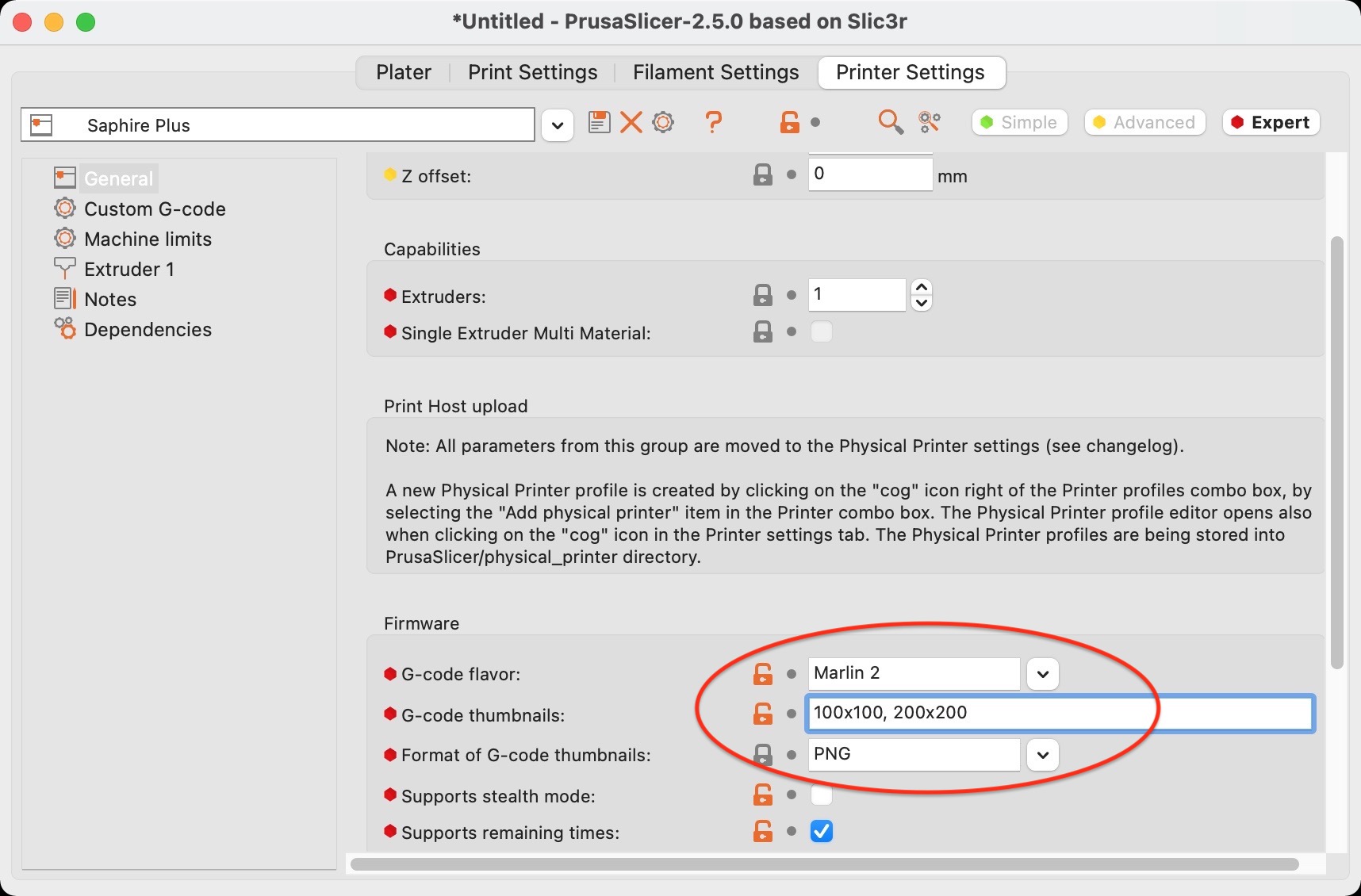
Task: Click the reset dot beside G-code flavor
Action: [791, 674]
